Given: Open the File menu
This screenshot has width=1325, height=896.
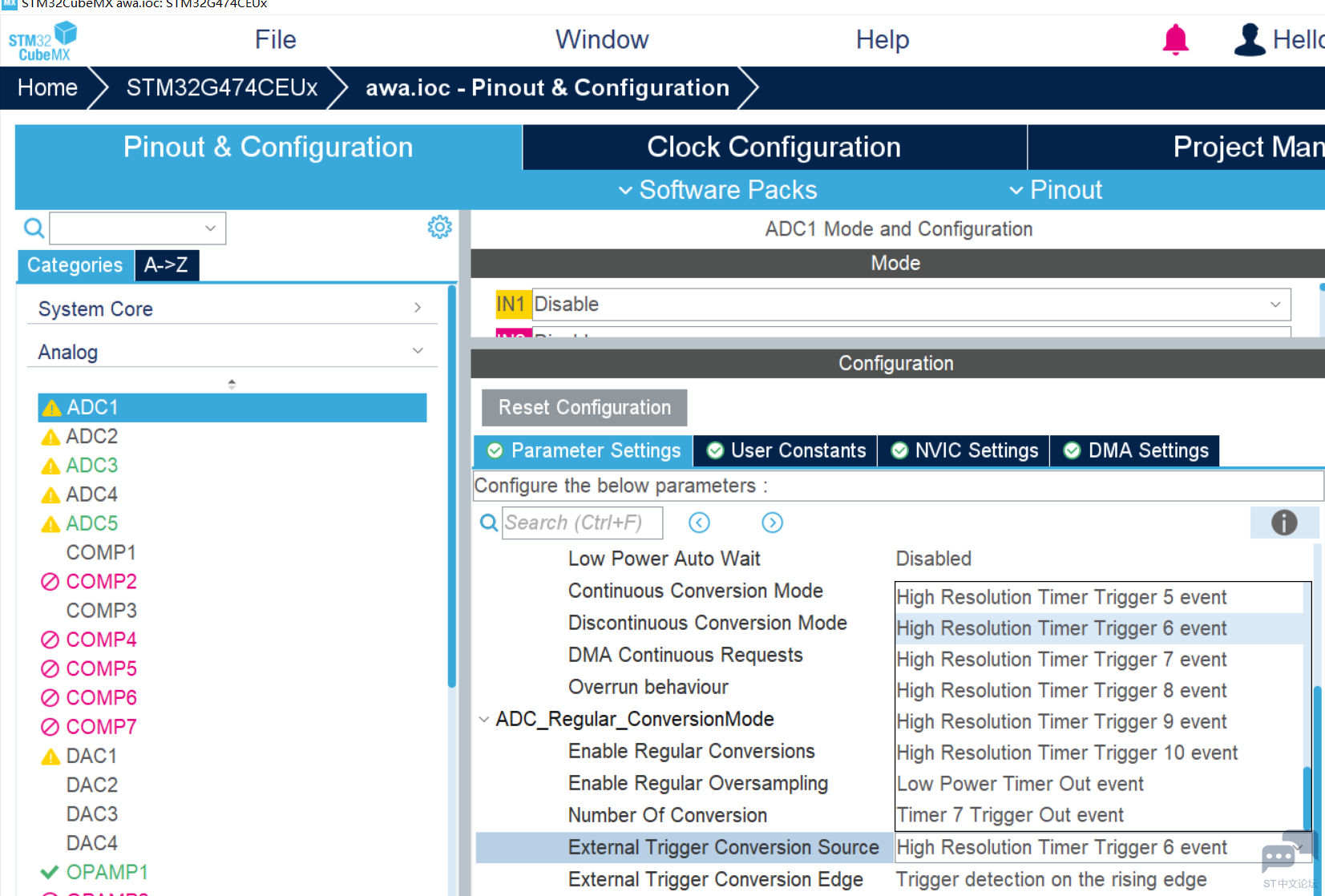Looking at the screenshot, I should pyautogui.click(x=276, y=39).
